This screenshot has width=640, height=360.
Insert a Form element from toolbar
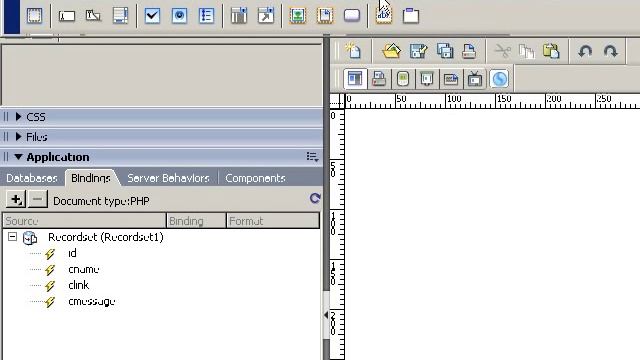tap(34, 16)
